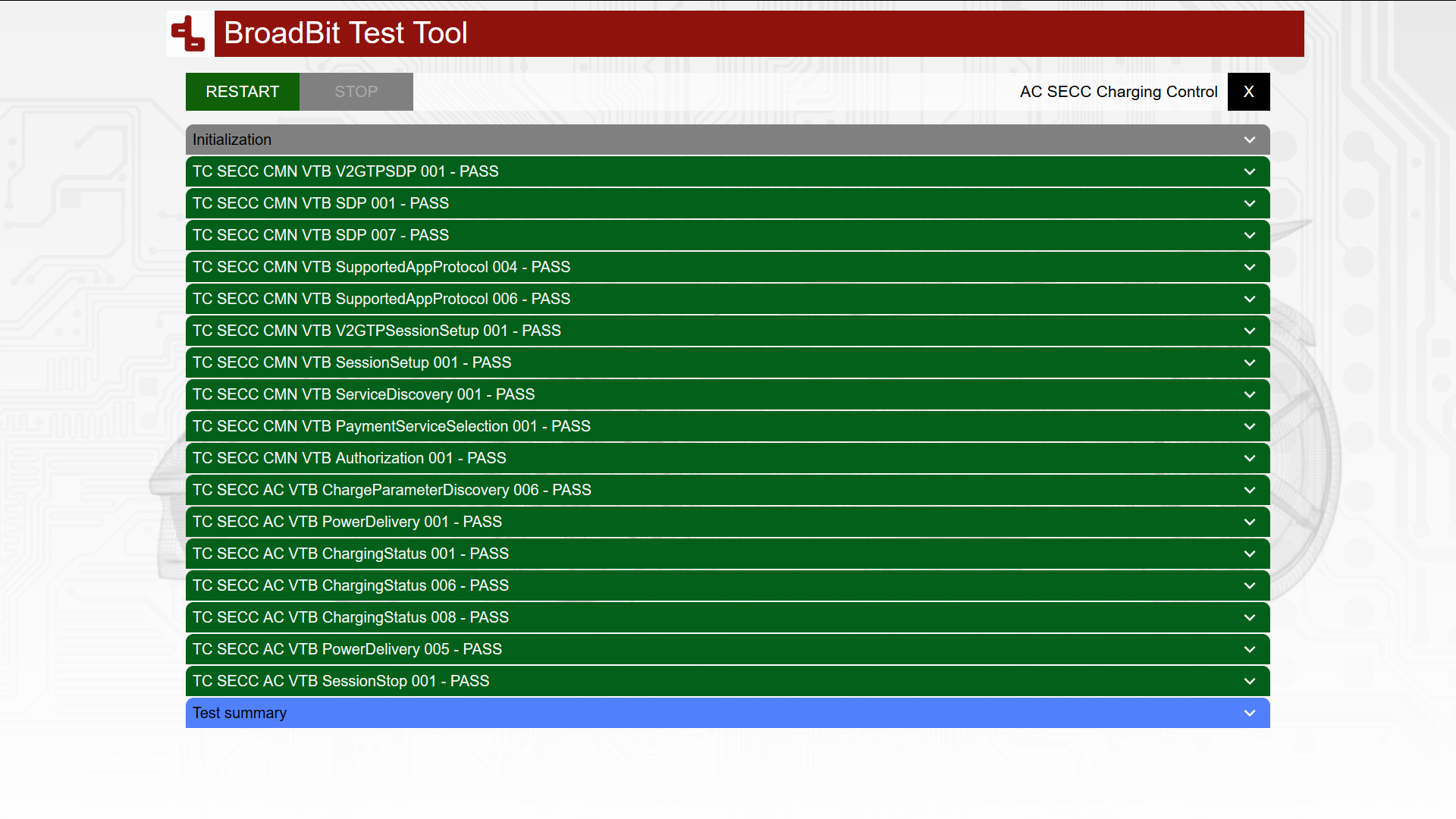The image size is (1456, 819).
Task: Select 'V2GTPSessionSetup 001 - PASS' row text
Action: [x=376, y=331]
